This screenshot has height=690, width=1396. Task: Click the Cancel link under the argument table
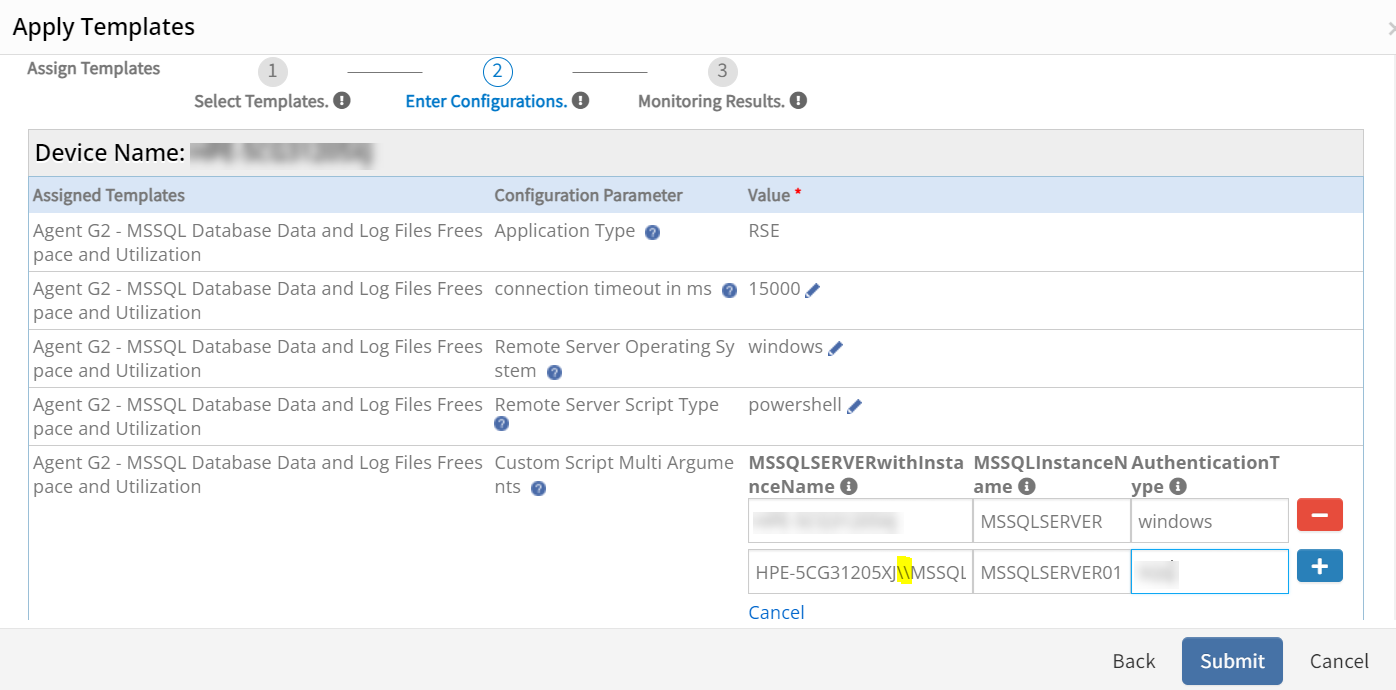click(x=776, y=611)
